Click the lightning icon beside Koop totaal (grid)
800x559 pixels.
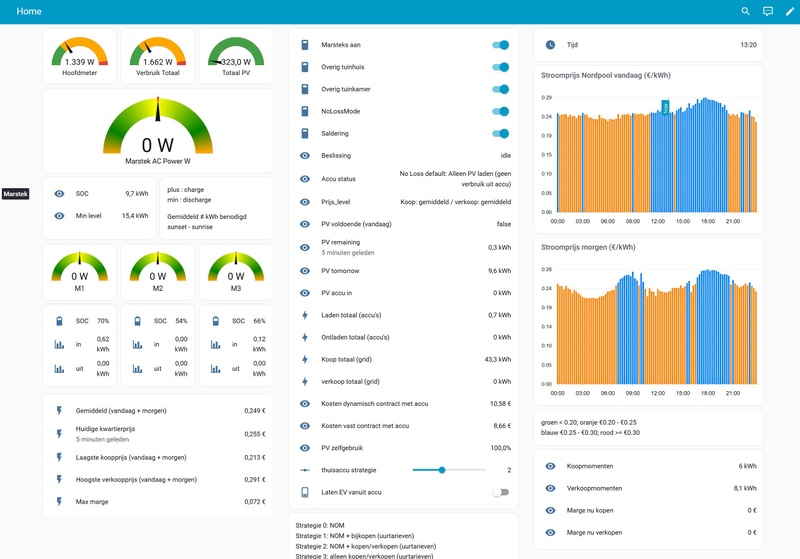[x=305, y=360]
